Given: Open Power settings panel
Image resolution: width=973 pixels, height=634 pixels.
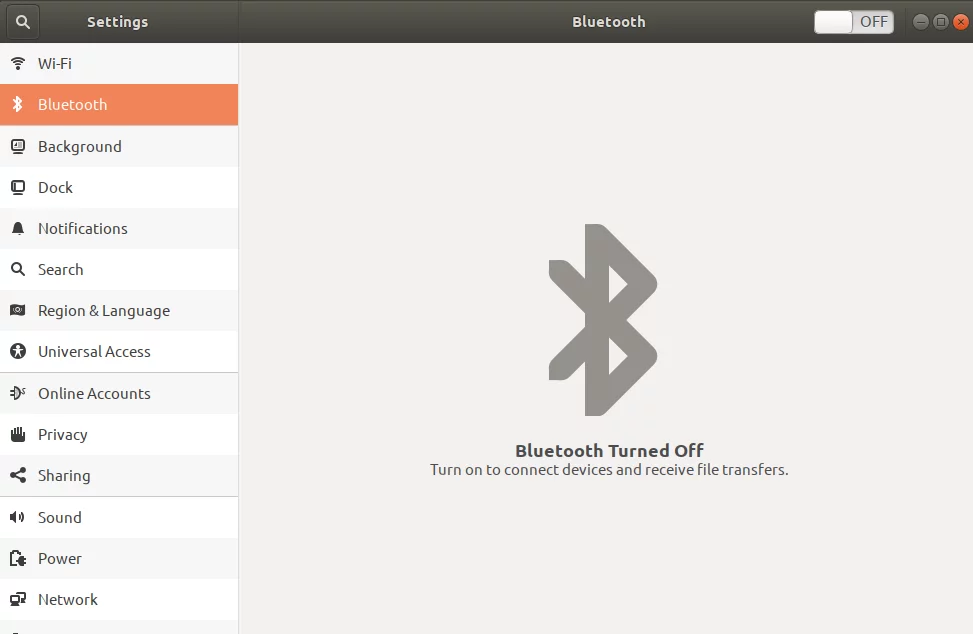Looking at the screenshot, I should (x=119, y=558).
